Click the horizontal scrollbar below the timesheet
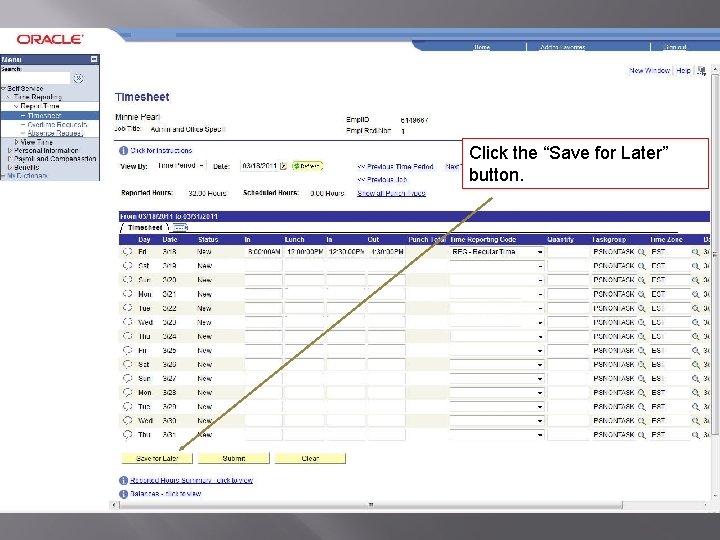This screenshot has width=720, height=540. pyautogui.click(x=371, y=505)
